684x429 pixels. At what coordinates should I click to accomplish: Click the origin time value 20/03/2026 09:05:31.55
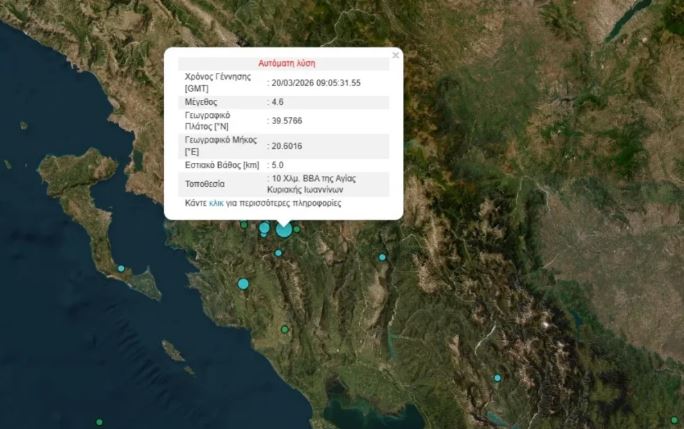click(x=317, y=83)
